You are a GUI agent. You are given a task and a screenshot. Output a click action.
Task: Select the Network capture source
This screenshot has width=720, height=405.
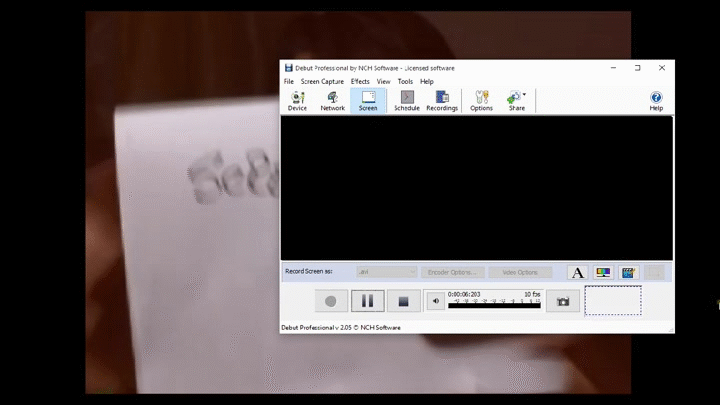click(x=332, y=100)
